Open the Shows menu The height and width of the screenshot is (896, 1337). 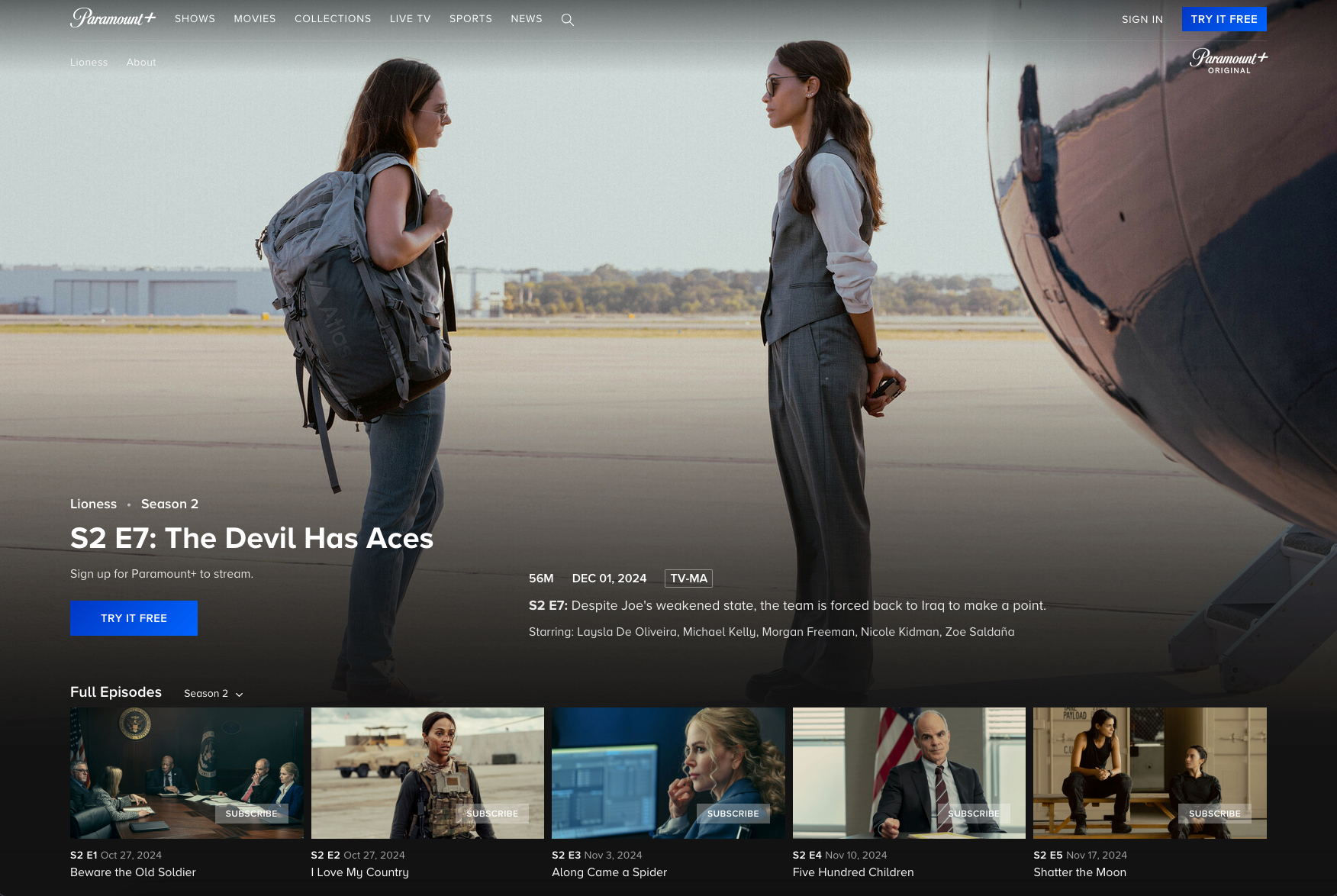pyautogui.click(x=195, y=19)
